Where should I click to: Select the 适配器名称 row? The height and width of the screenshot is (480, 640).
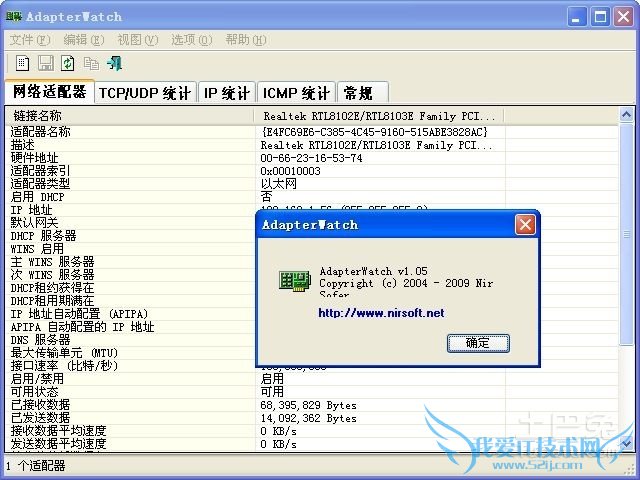pyautogui.click(x=312, y=132)
